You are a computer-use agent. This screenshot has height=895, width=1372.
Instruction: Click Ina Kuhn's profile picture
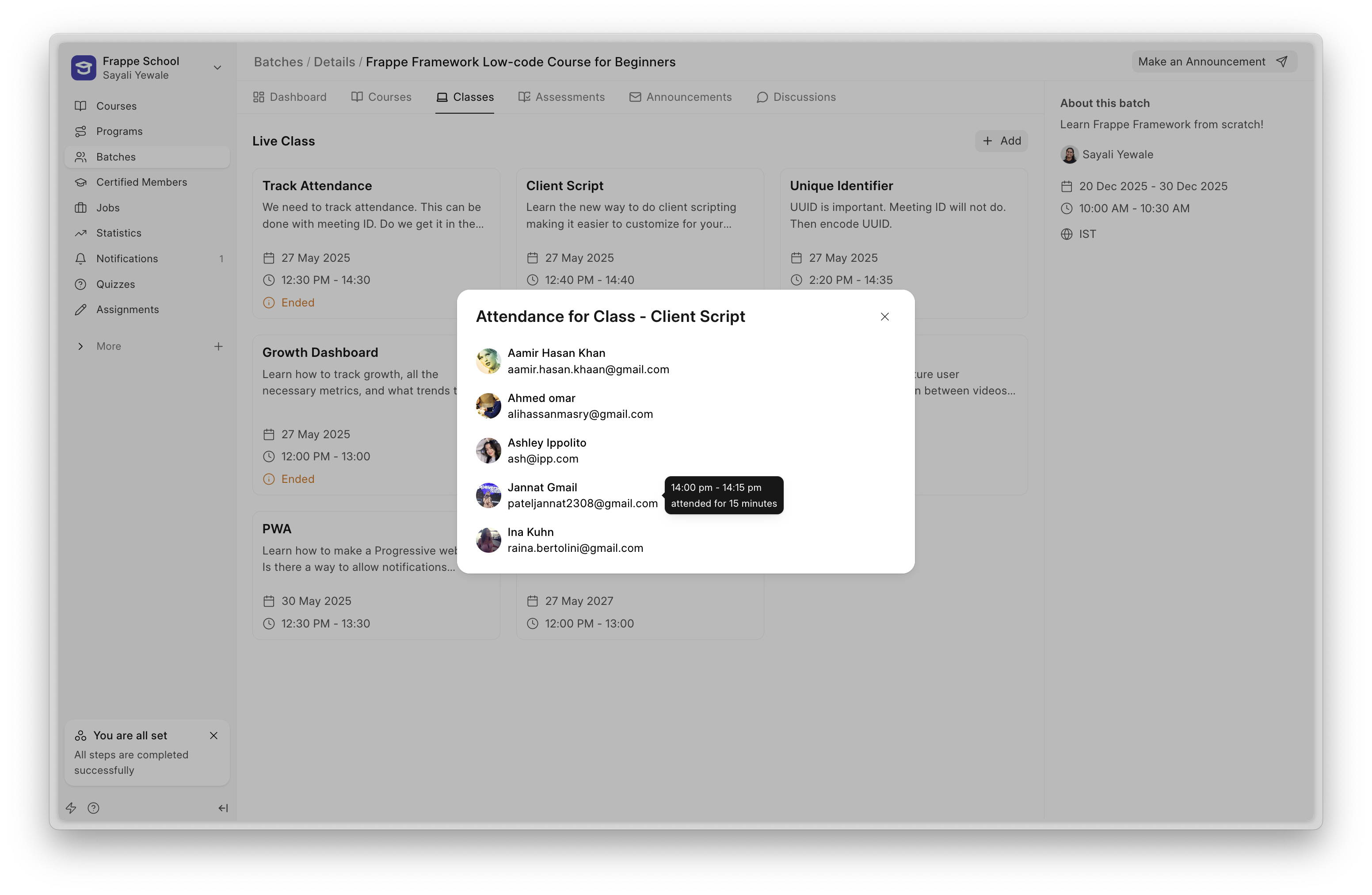(488, 540)
